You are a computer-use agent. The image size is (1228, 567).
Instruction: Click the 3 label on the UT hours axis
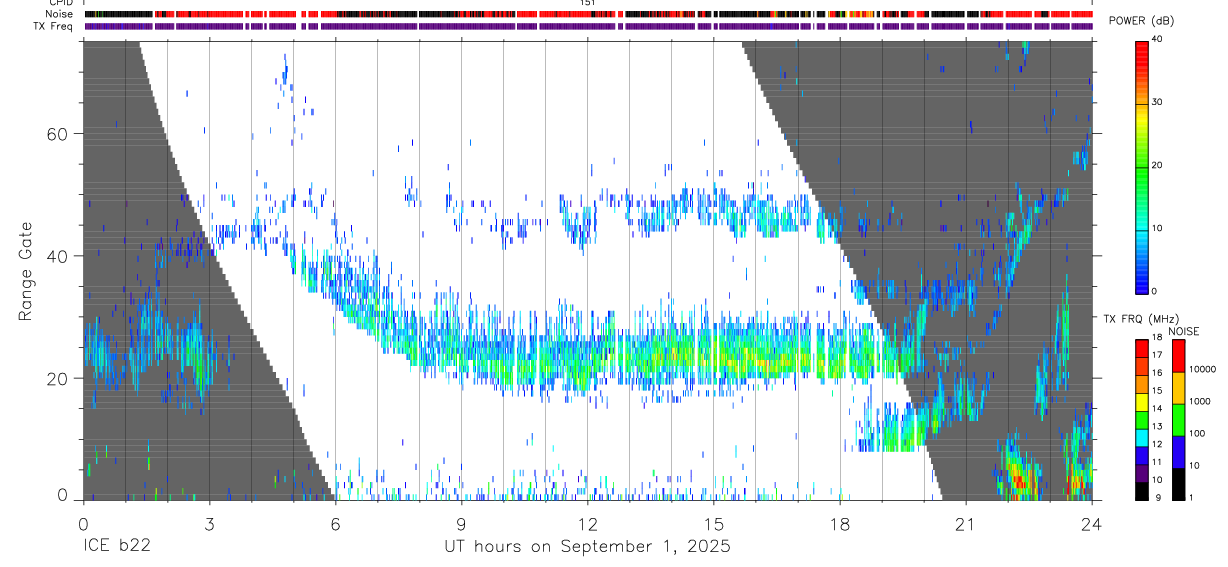209,524
